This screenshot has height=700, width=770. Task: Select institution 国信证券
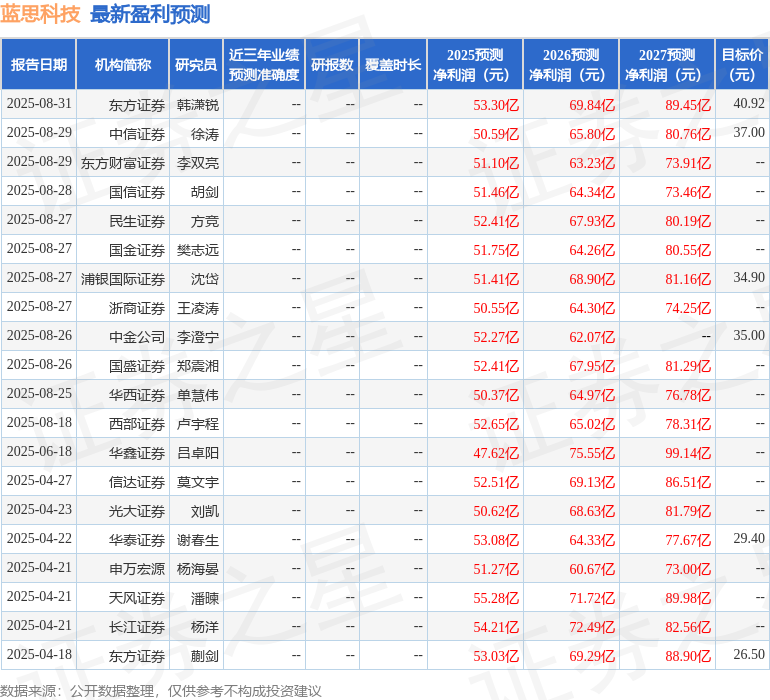pos(137,192)
